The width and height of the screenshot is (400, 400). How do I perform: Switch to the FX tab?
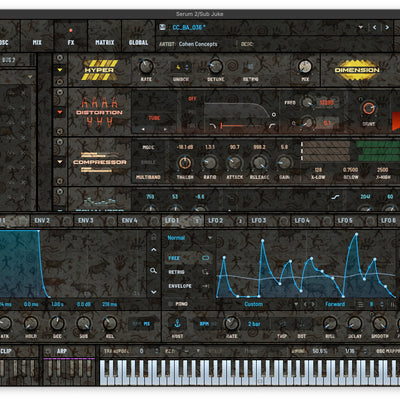coord(71,42)
